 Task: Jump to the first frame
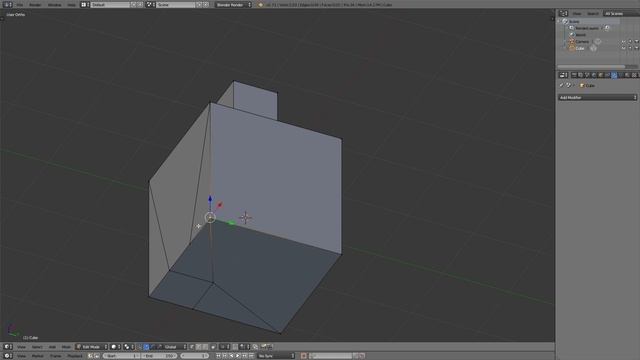click(x=218, y=356)
